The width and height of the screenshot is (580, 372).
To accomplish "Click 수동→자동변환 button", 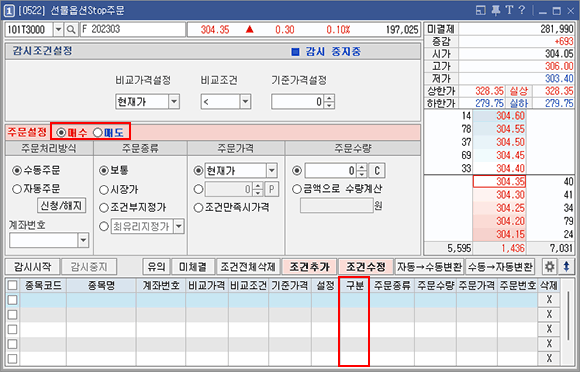I will 500,266.
